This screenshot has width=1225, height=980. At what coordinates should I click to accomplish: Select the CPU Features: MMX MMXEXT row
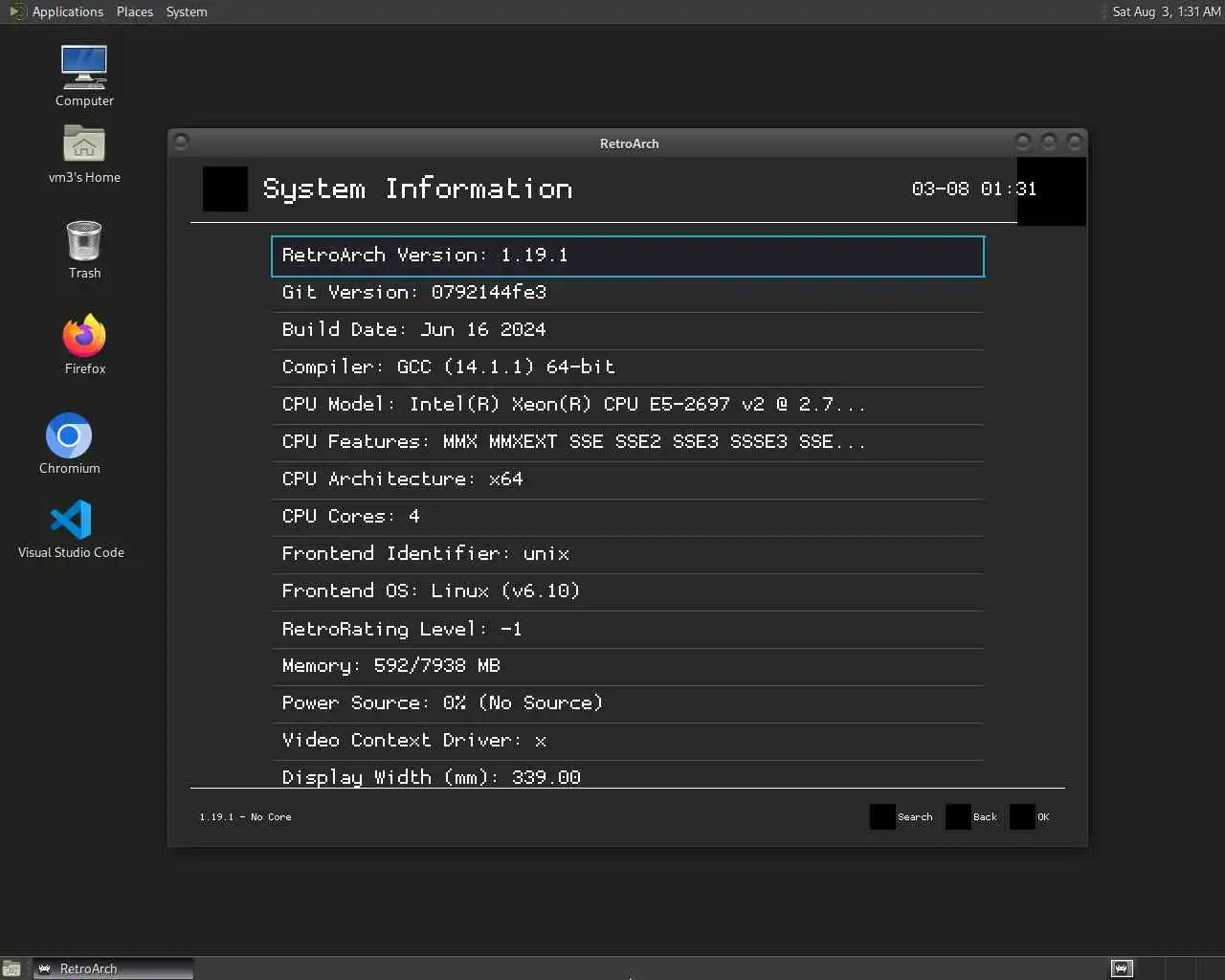click(628, 442)
